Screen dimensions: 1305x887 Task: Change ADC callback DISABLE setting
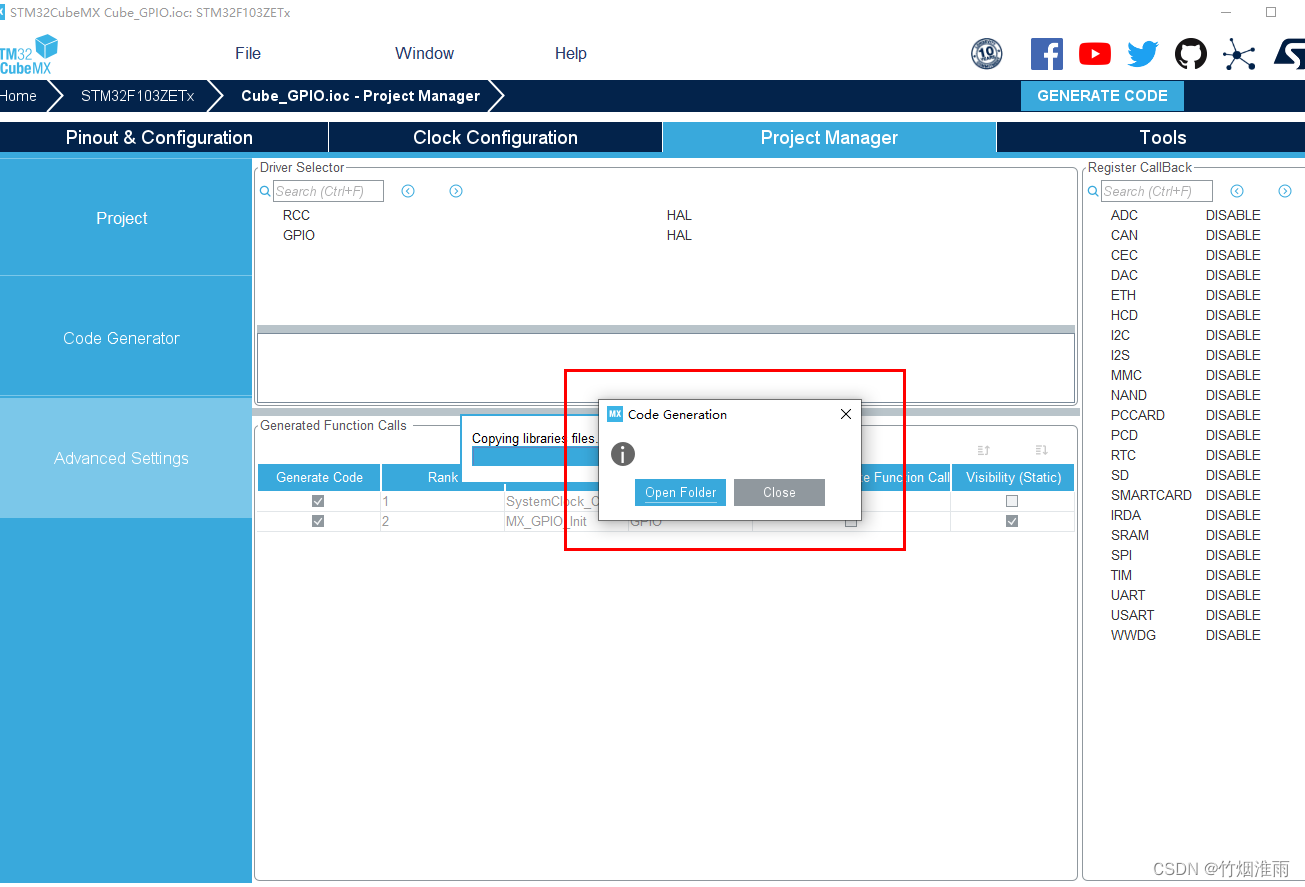point(1233,215)
